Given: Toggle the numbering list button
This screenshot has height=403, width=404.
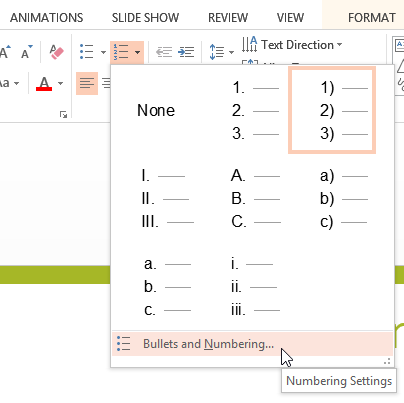Looking at the screenshot, I should (x=121, y=52).
